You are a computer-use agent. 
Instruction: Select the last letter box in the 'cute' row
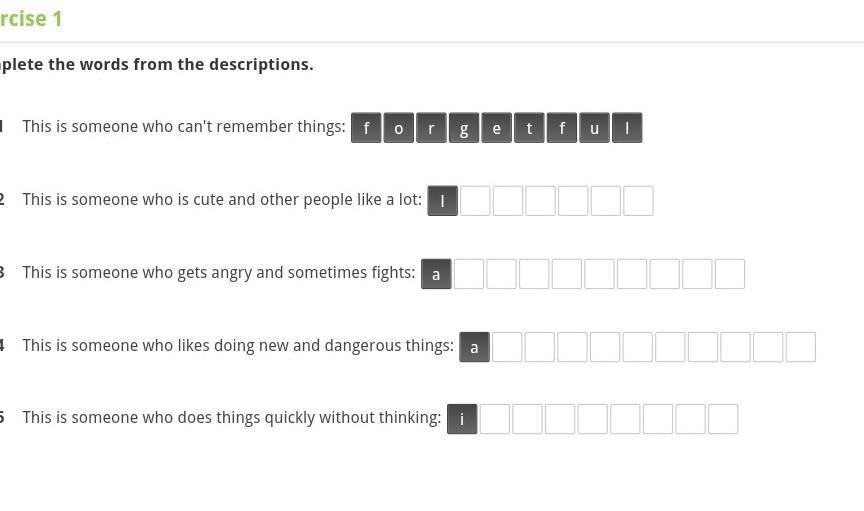click(x=638, y=201)
